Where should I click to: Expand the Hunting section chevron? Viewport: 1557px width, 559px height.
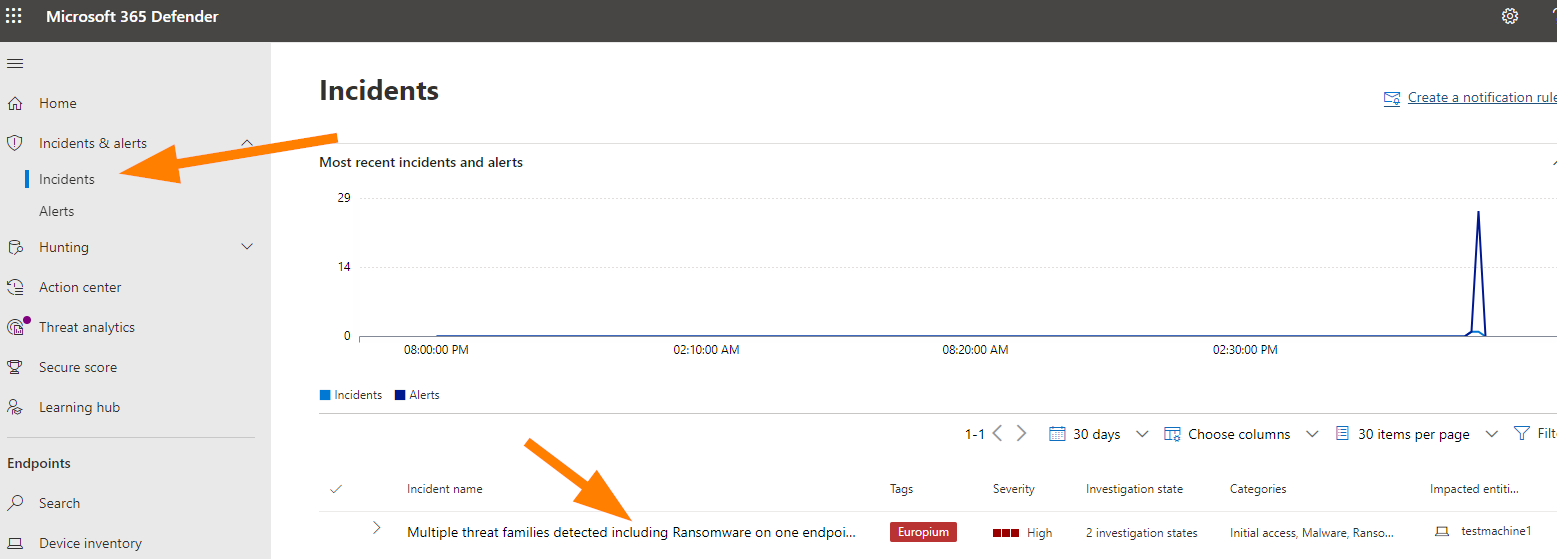point(247,247)
